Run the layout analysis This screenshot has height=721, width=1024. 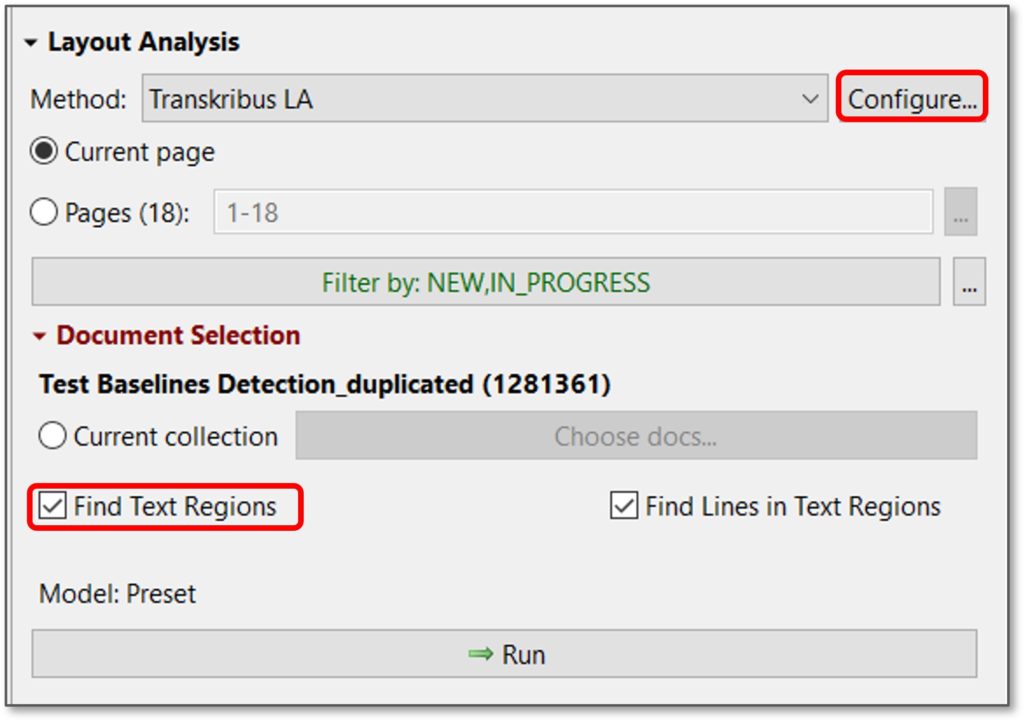click(x=504, y=654)
